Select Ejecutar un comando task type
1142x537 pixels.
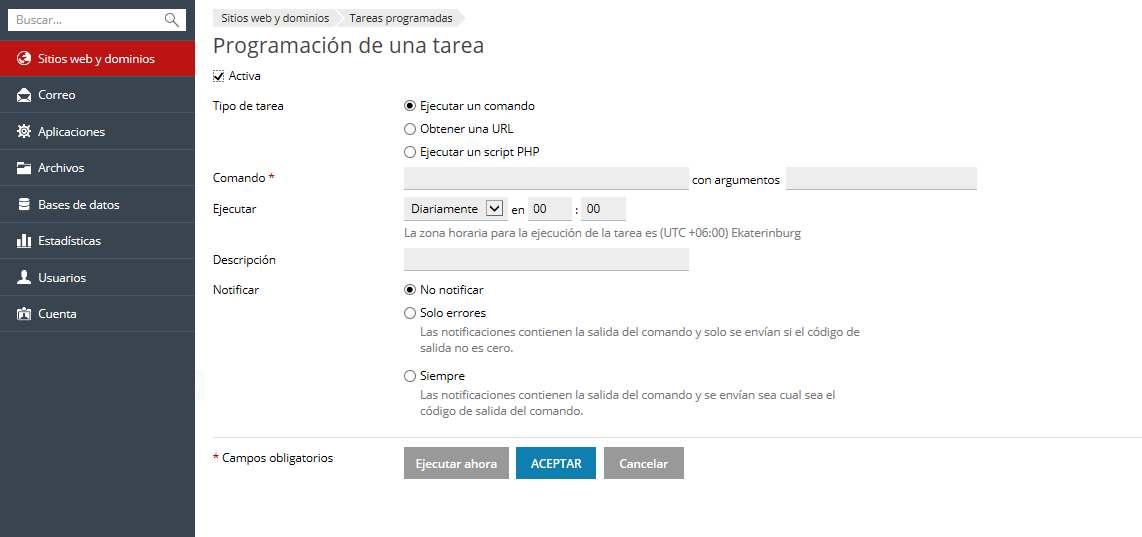click(x=410, y=106)
